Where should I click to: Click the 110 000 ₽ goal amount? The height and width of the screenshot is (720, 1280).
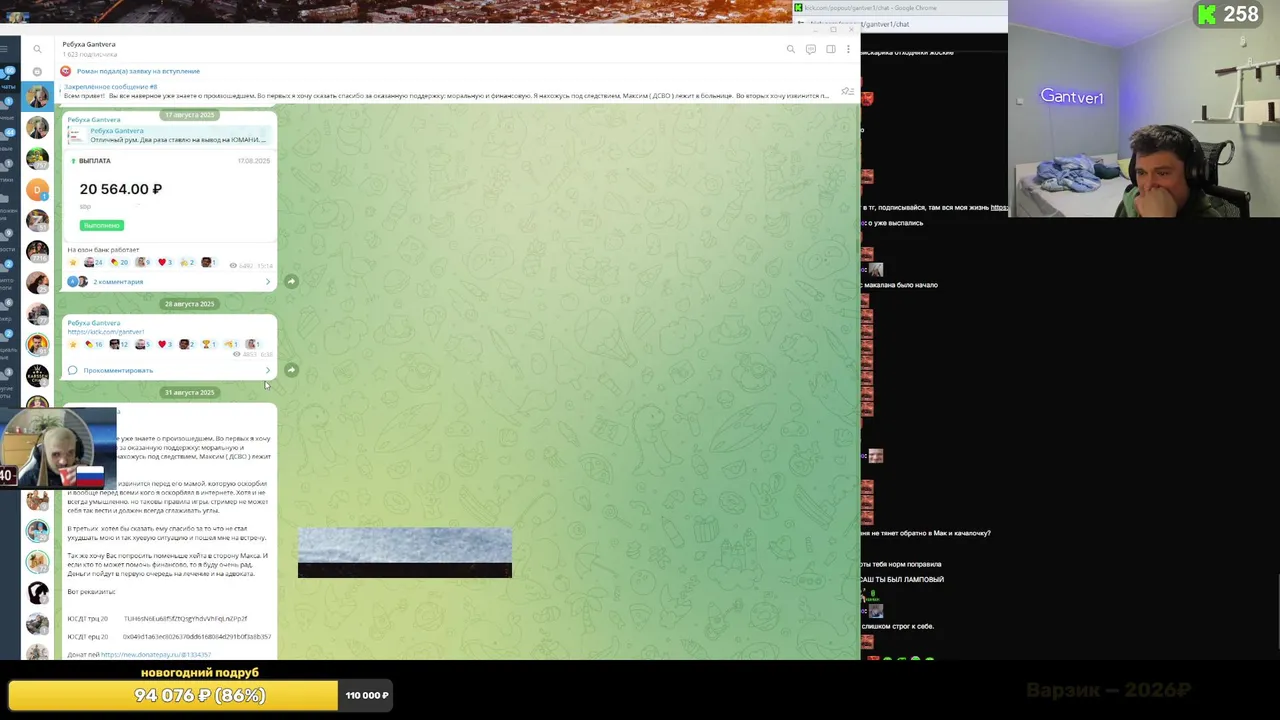coord(367,695)
